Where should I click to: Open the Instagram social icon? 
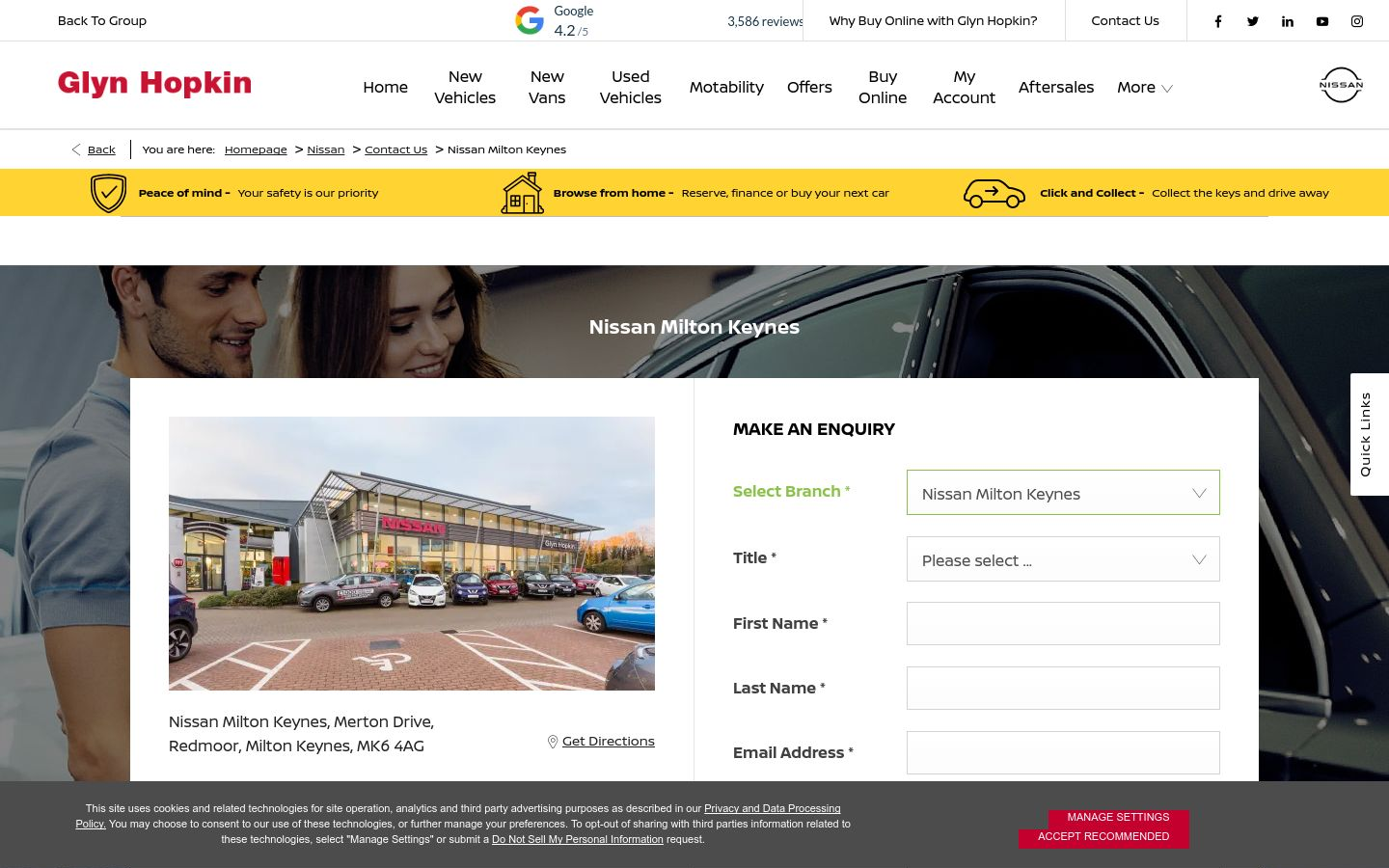(x=1357, y=21)
